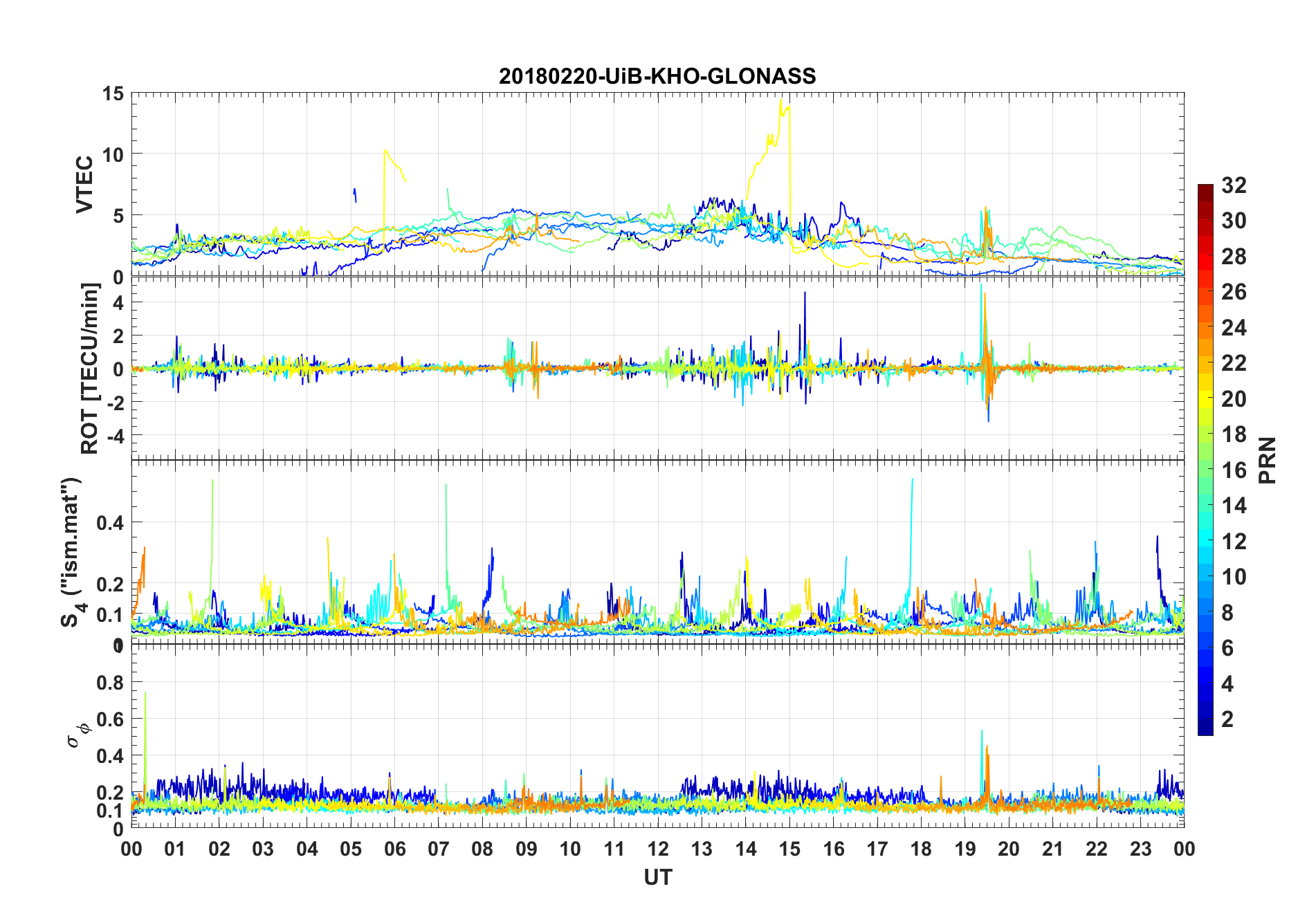
Task: Click x-axis tick label 01
Action: (x=175, y=849)
